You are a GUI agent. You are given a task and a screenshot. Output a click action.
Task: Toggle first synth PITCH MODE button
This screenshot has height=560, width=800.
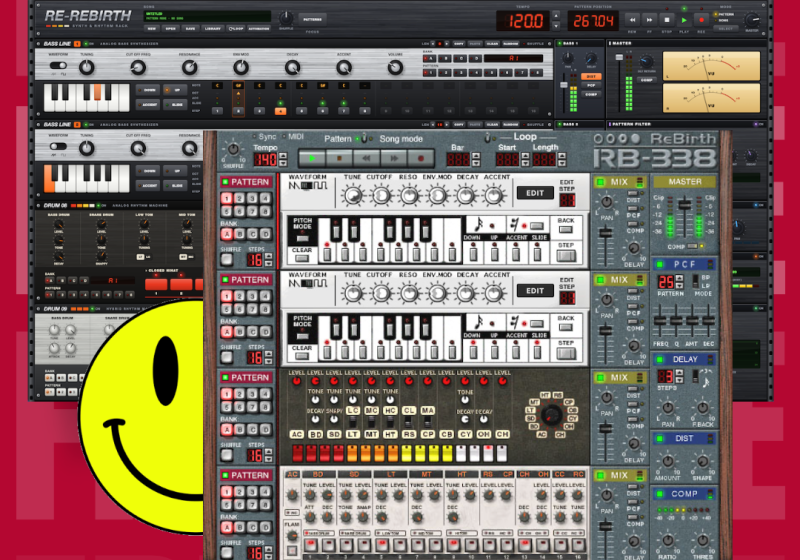point(302,238)
